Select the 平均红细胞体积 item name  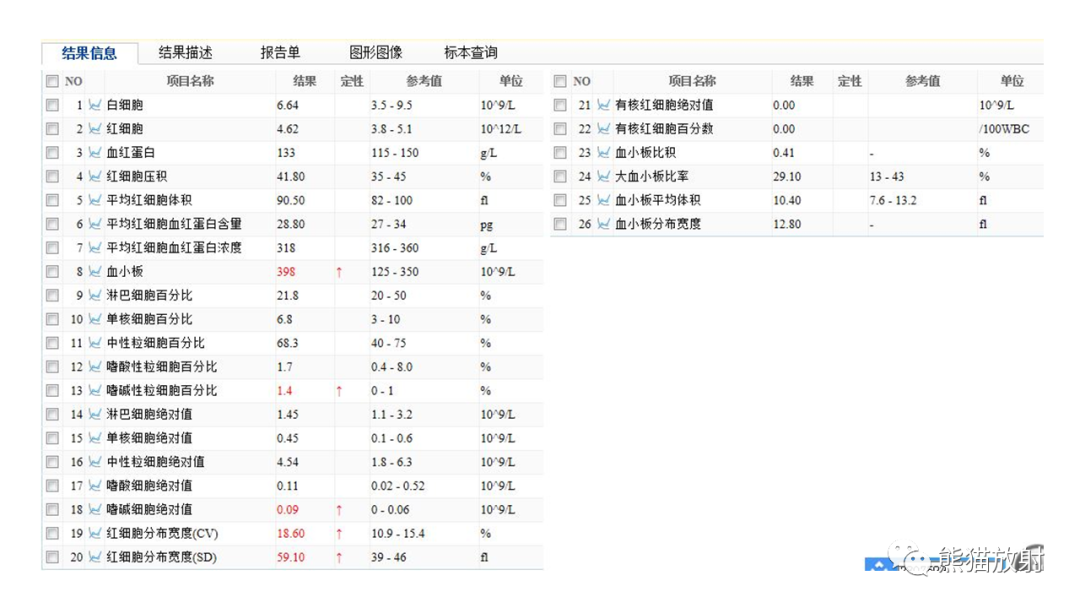pos(149,200)
